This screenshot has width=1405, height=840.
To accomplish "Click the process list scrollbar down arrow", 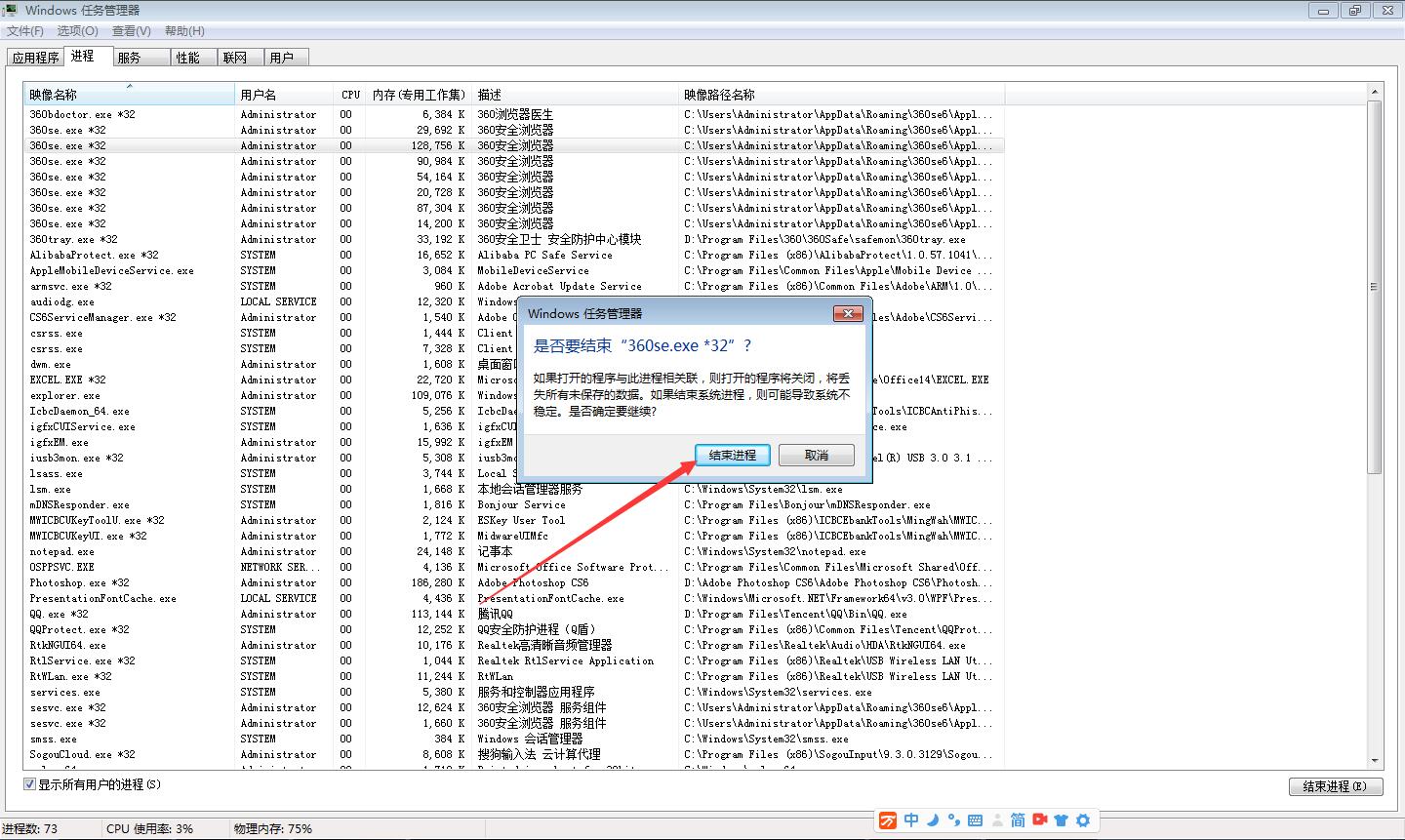I will (x=1375, y=760).
